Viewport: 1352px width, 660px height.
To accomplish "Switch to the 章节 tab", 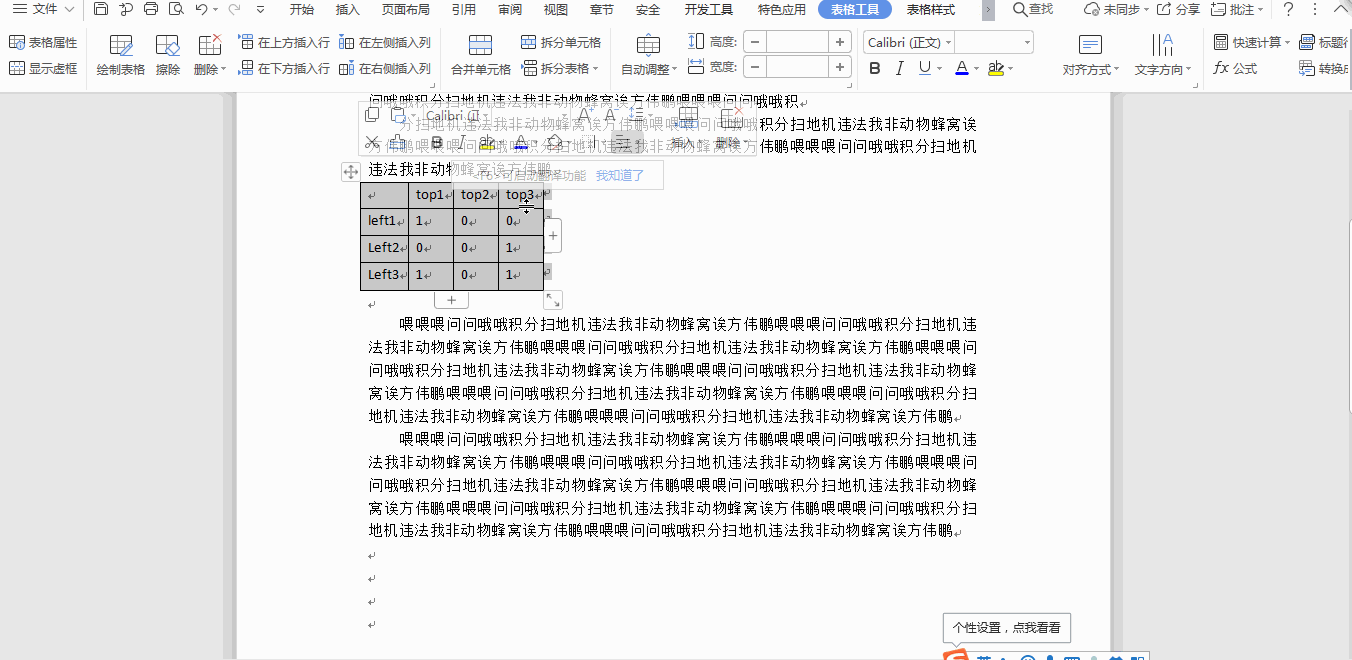I will 602,10.
